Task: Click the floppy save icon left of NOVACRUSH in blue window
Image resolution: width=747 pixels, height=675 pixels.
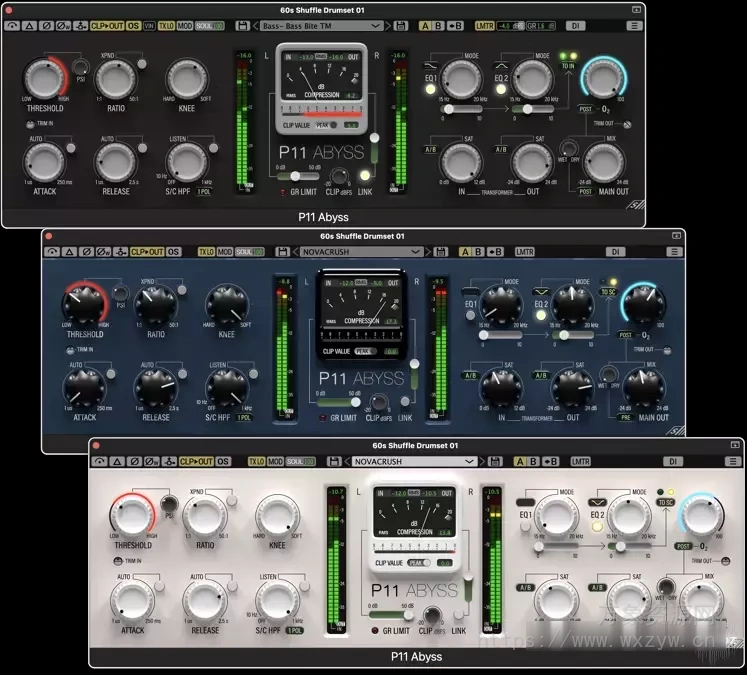Action: (x=283, y=252)
